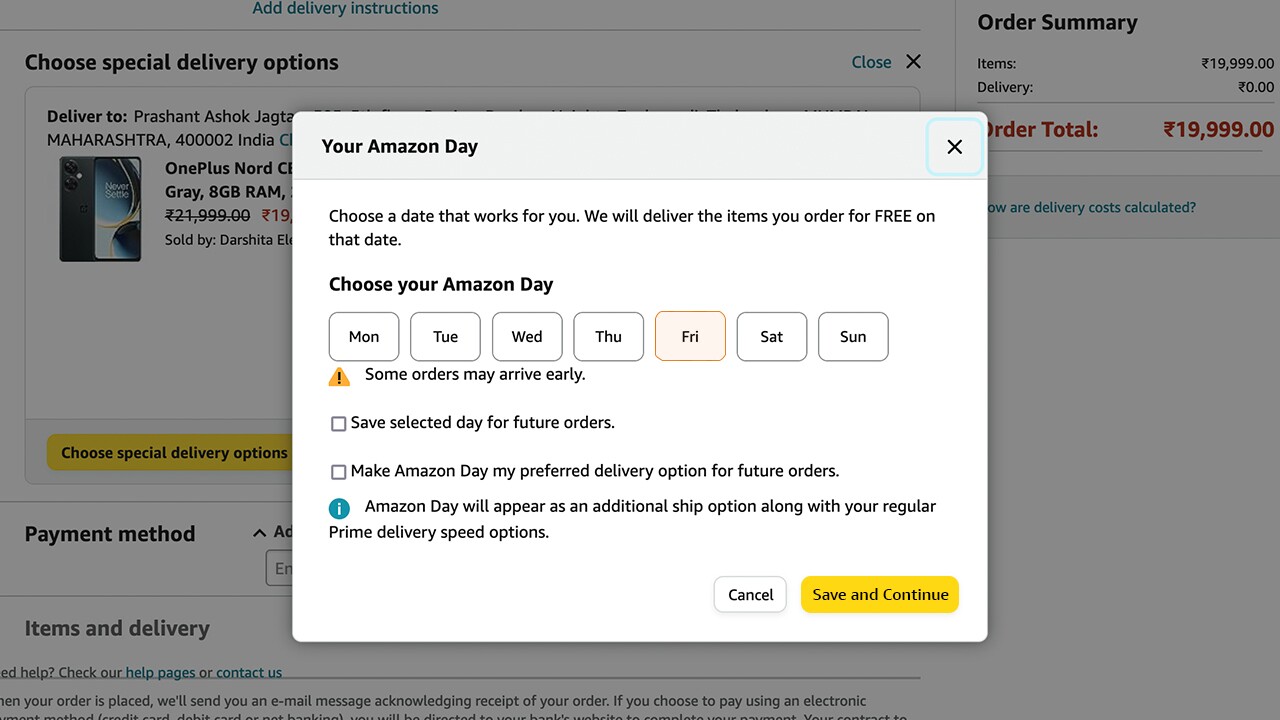The image size is (1280, 720).
Task: Click the orange warning triangle icon
Action: [340, 376]
